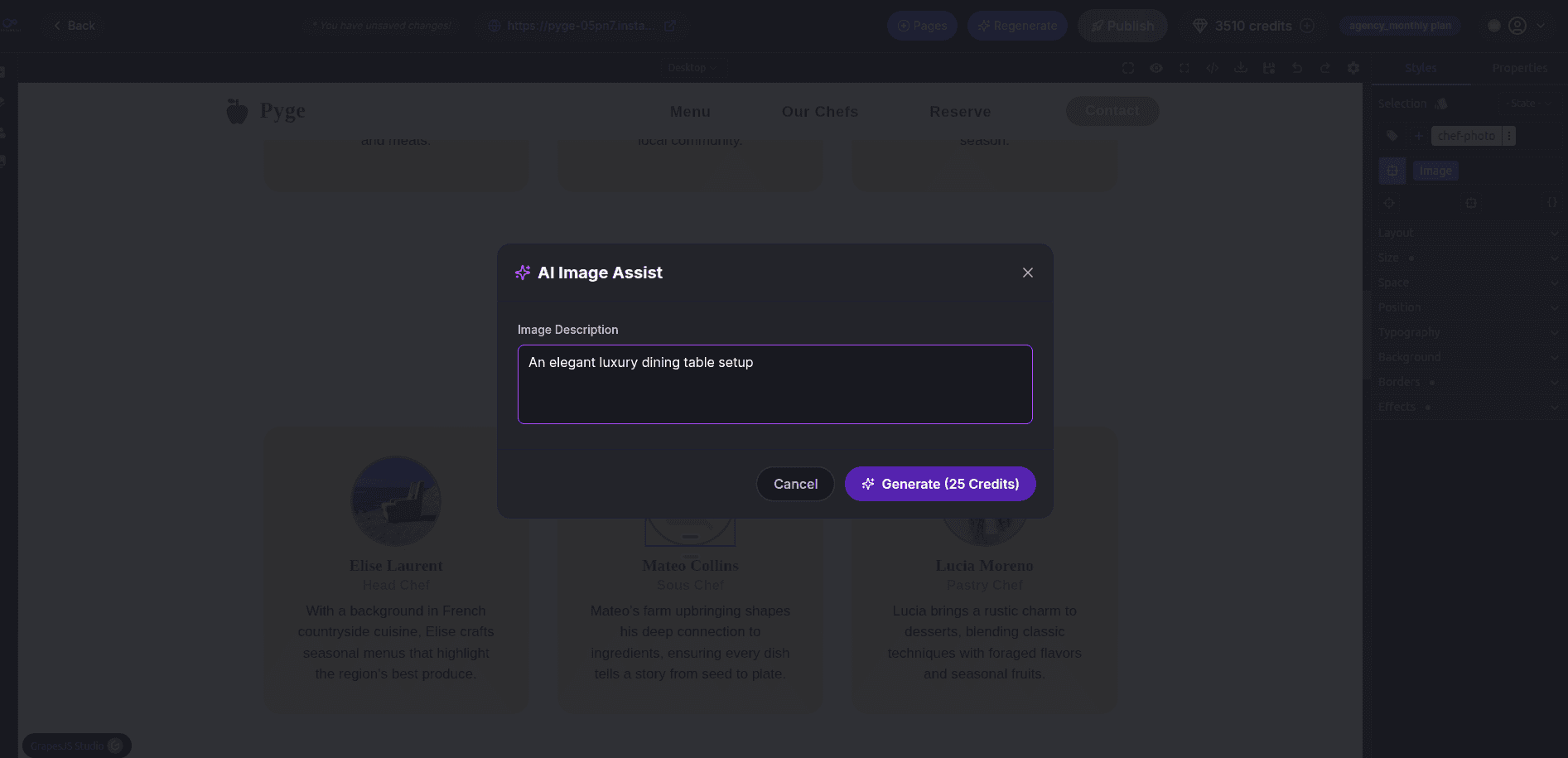Click the undo arrow icon
Screen dimensions: 1568x758
click(x=1297, y=68)
